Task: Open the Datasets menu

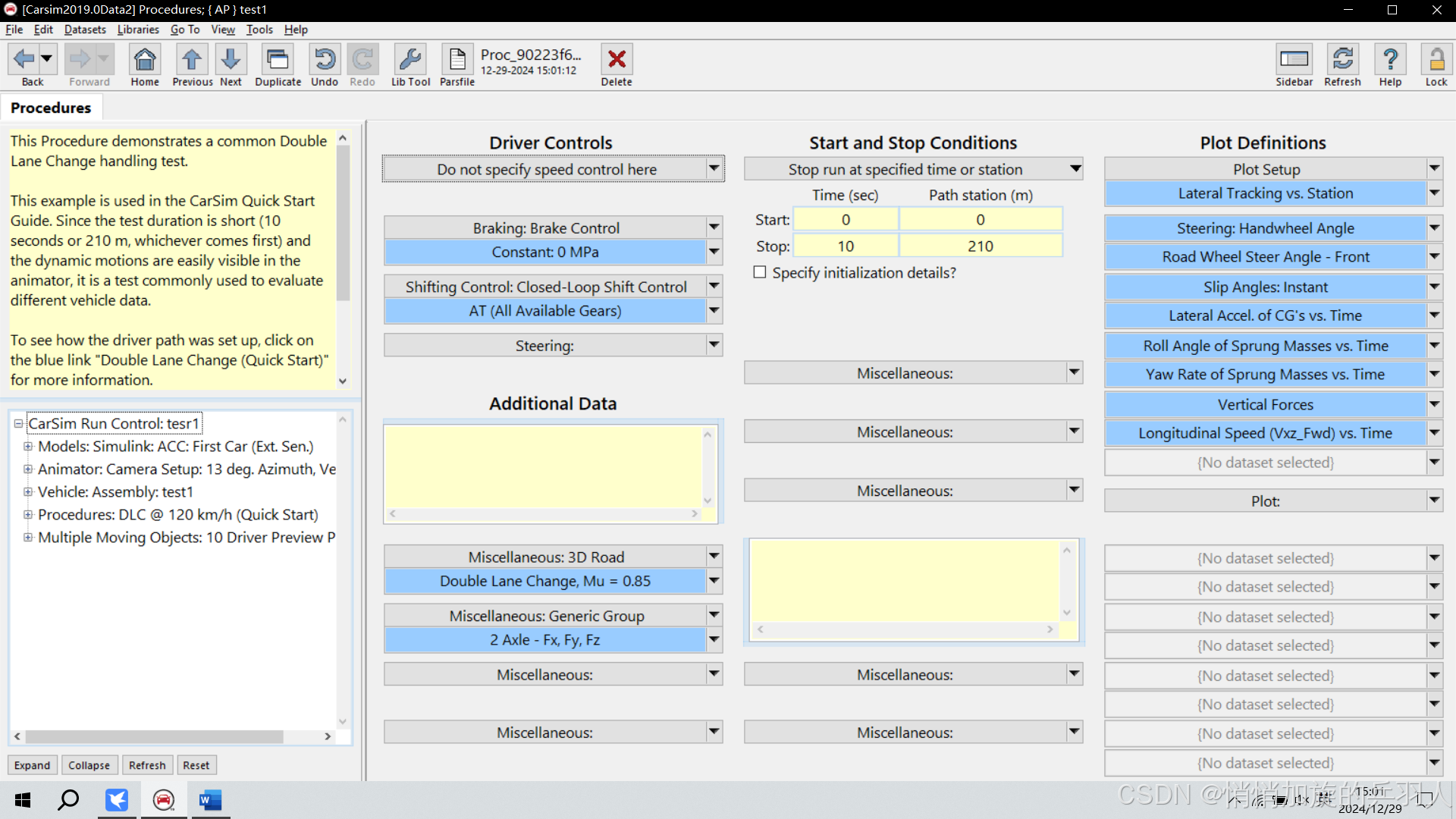Action: (x=85, y=30)
